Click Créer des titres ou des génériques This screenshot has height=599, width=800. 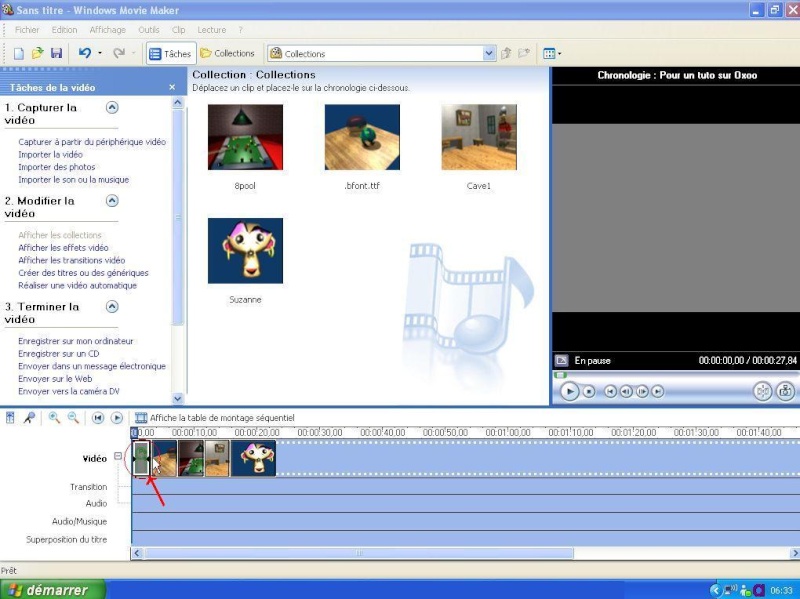pyautogui.click(x=83, y=273)
